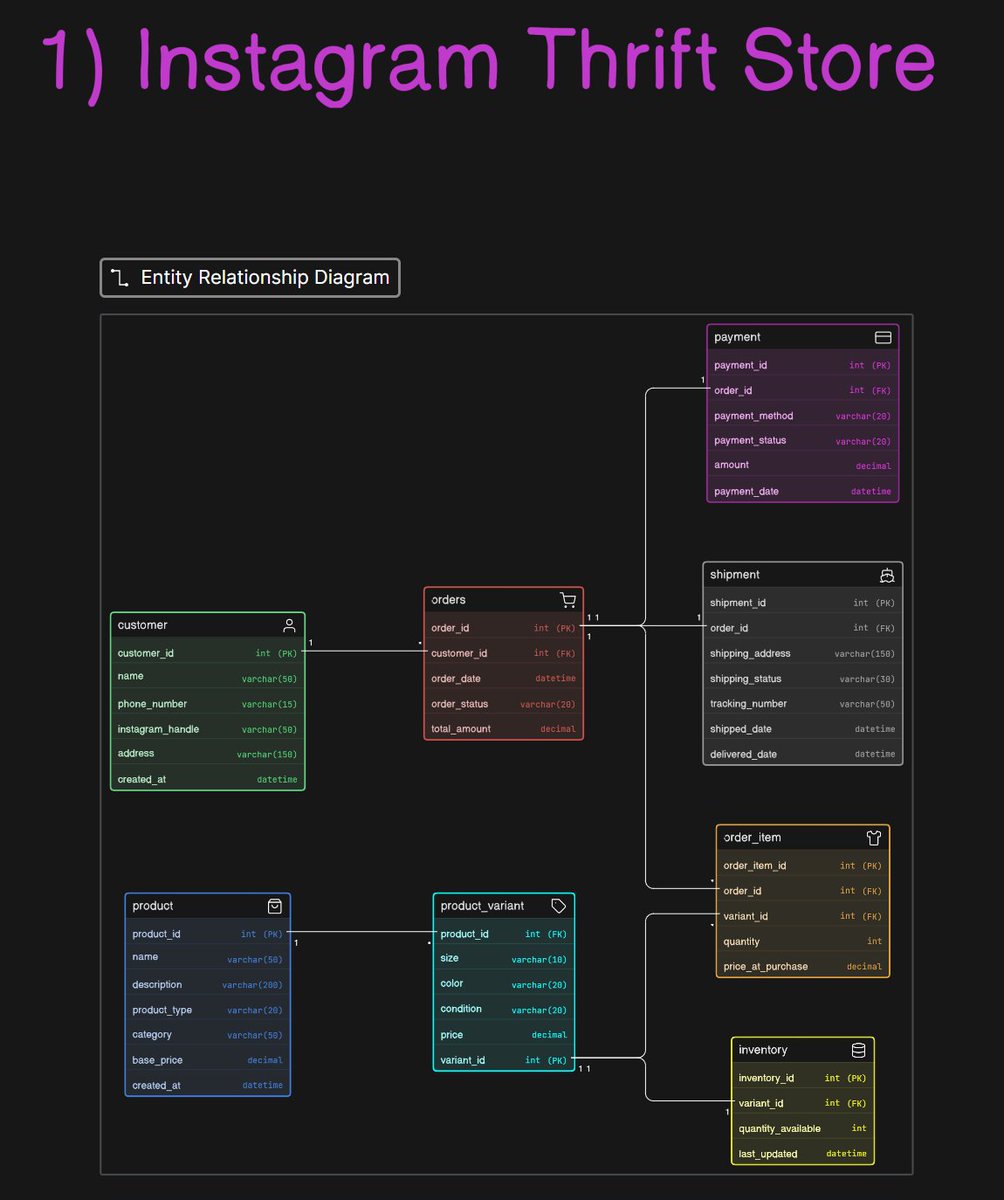
Task: Click product_type row in product table
Action: point(208,1010)
